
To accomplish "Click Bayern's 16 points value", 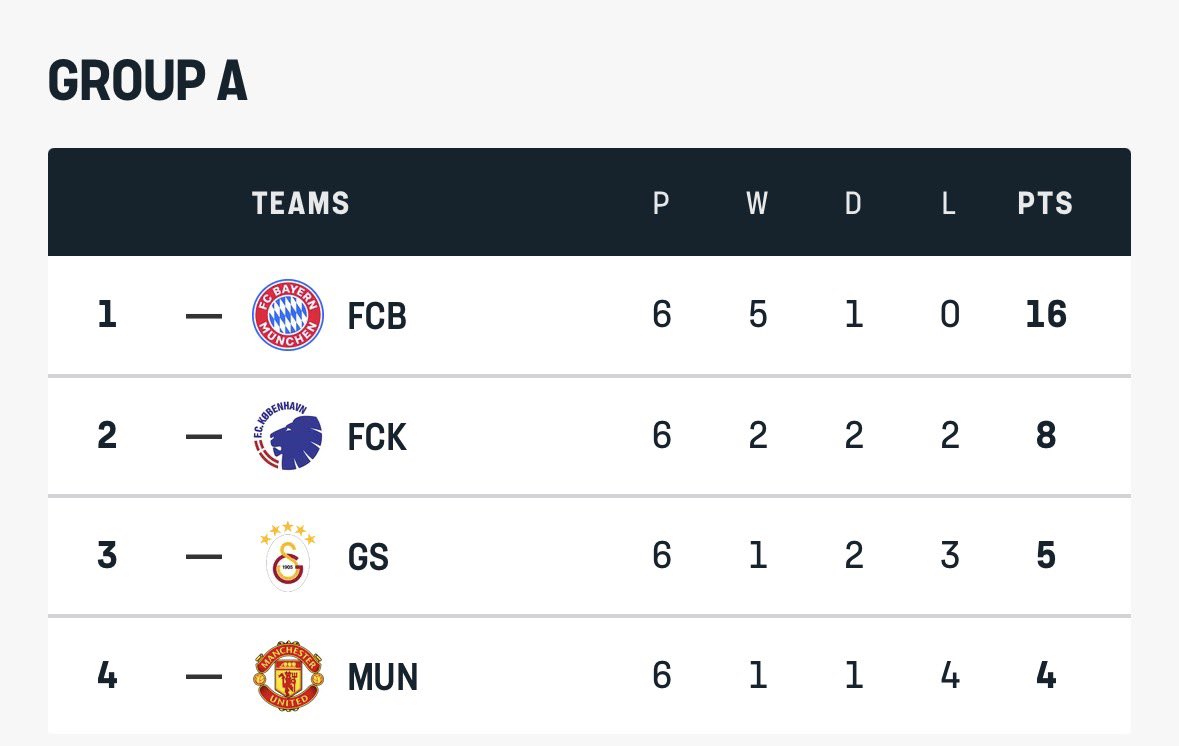I will click(x=1046, y=316).
